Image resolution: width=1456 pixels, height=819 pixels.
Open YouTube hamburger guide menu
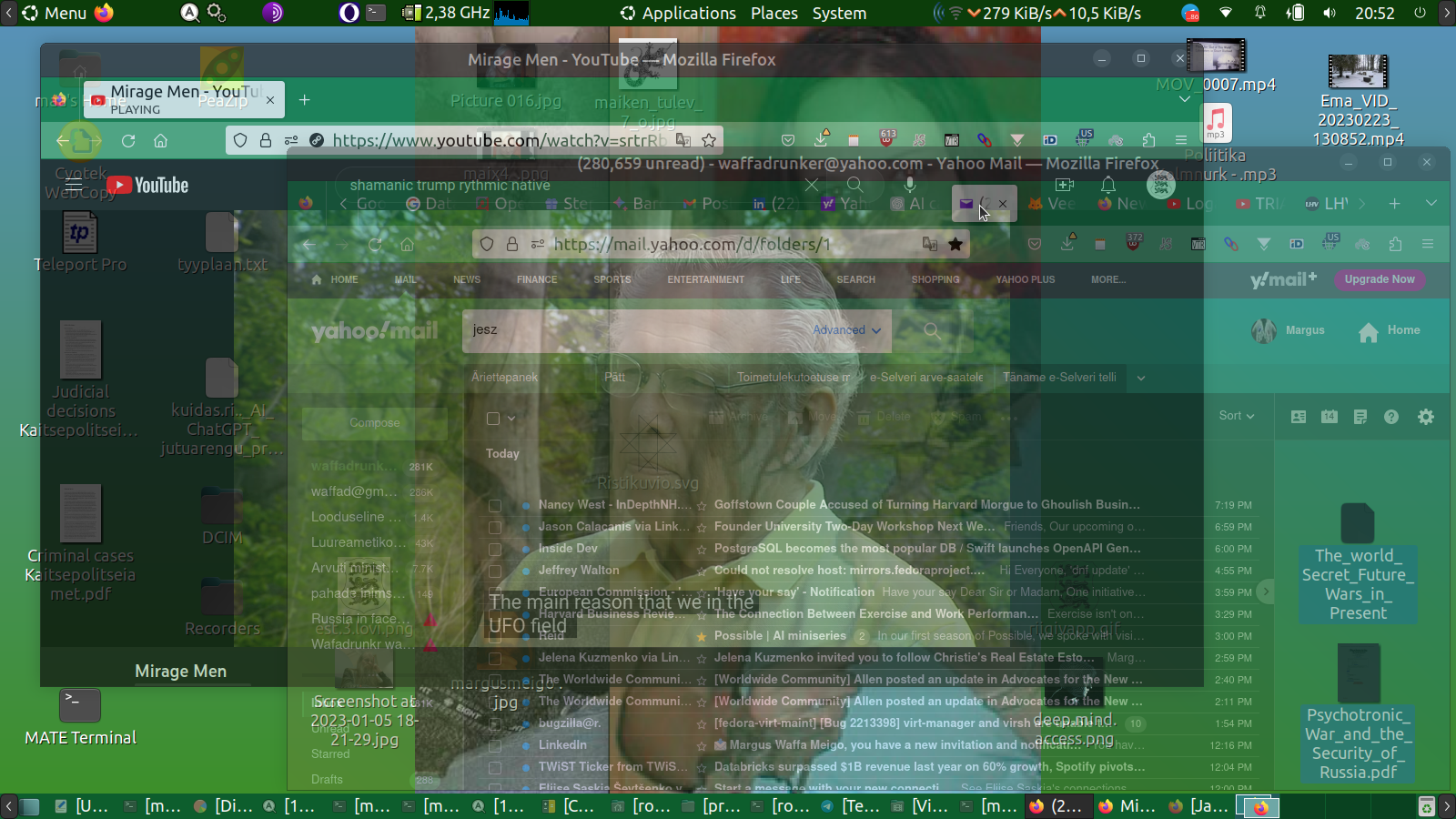(x=74, y=186)
